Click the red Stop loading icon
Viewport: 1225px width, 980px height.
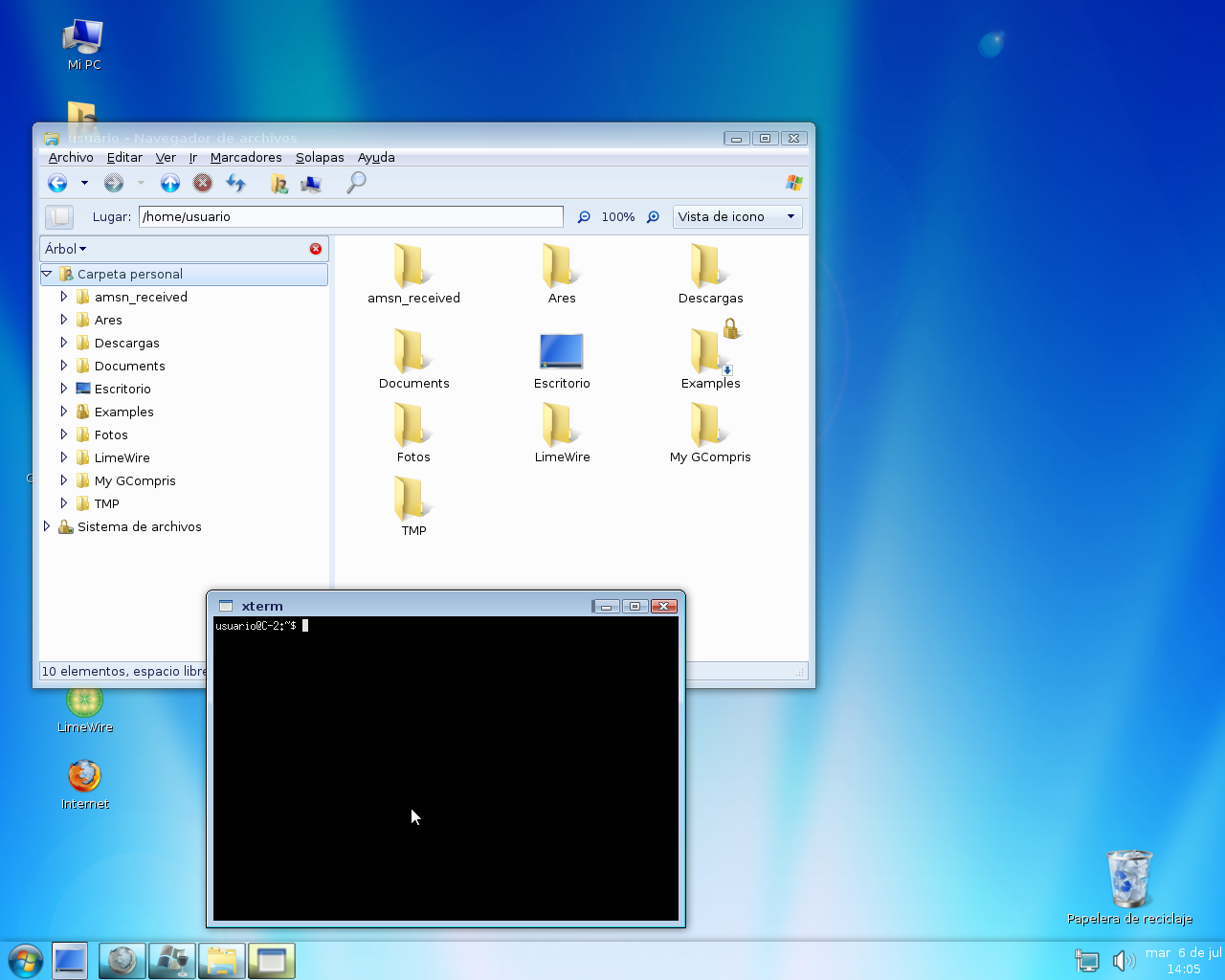[x=203, y=183]
